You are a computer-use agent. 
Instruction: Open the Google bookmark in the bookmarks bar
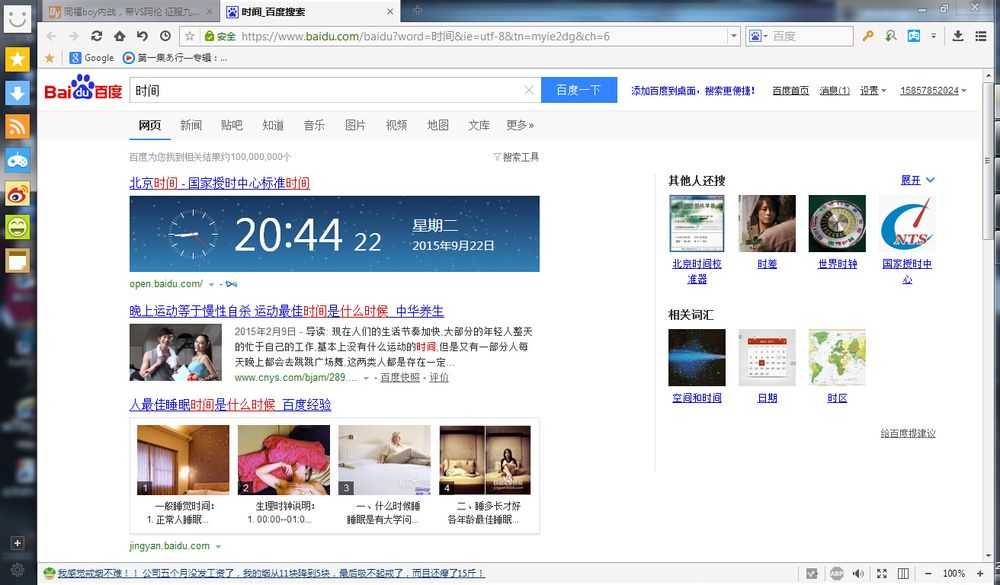click(92, 58)
